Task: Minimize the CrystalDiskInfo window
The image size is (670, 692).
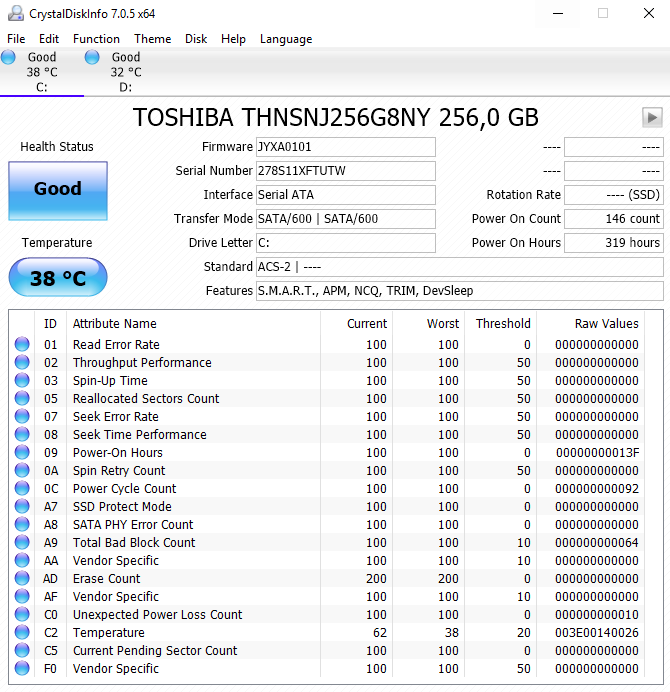Action: click(558, 14)
